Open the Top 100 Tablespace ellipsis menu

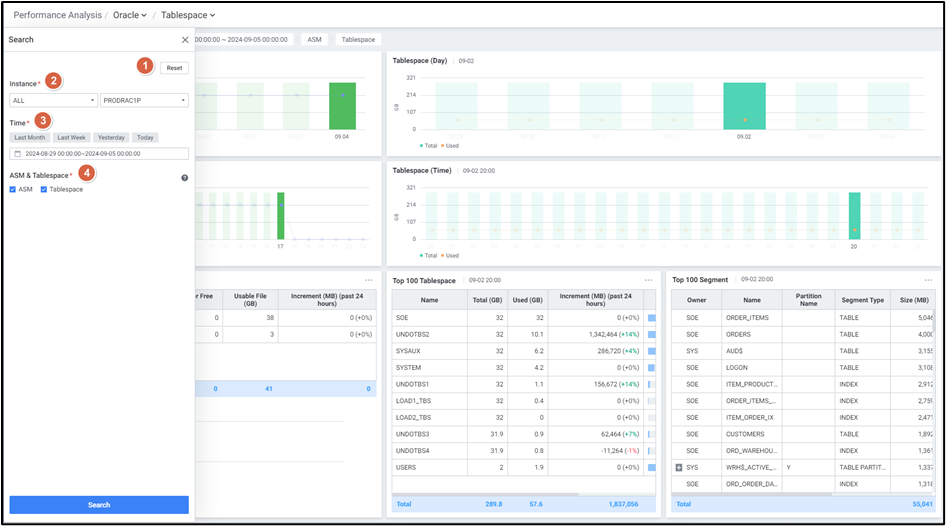coord(648,280)
